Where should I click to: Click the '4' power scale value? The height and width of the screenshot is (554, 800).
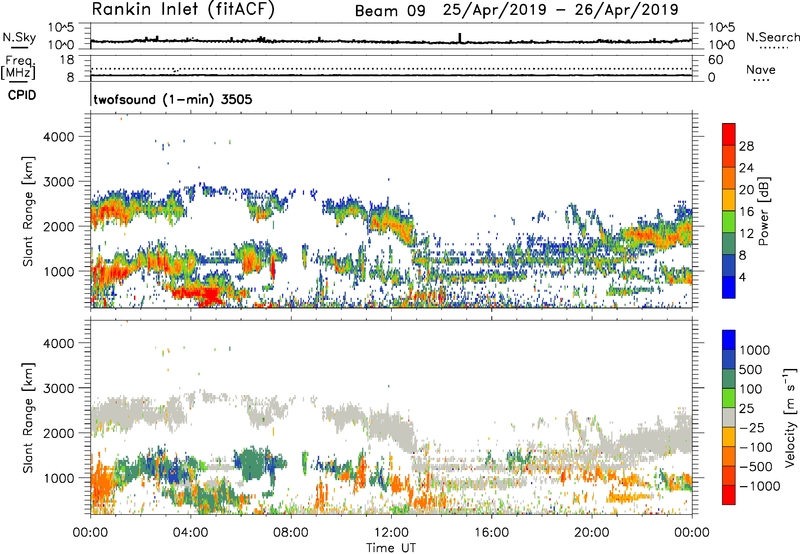click(743, 278)
